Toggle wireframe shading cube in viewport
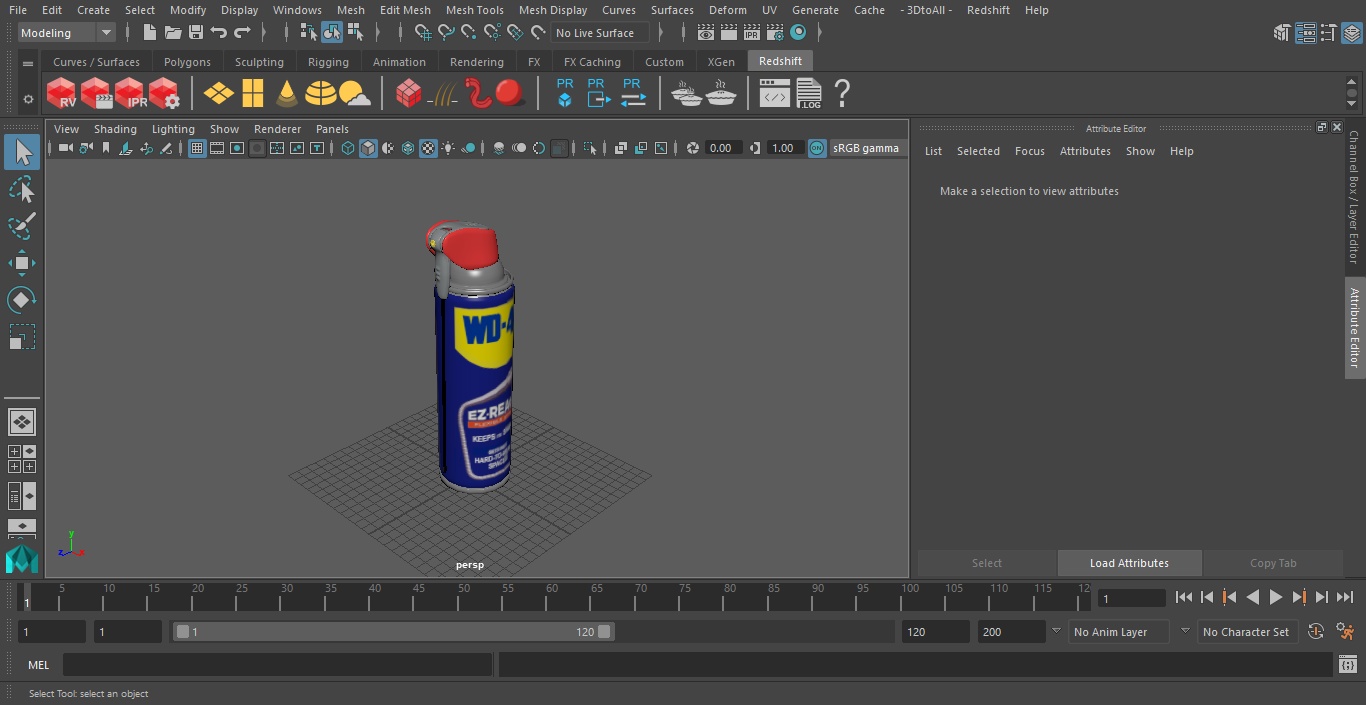This screenshot has height=705, width=1366. point(348,148)
